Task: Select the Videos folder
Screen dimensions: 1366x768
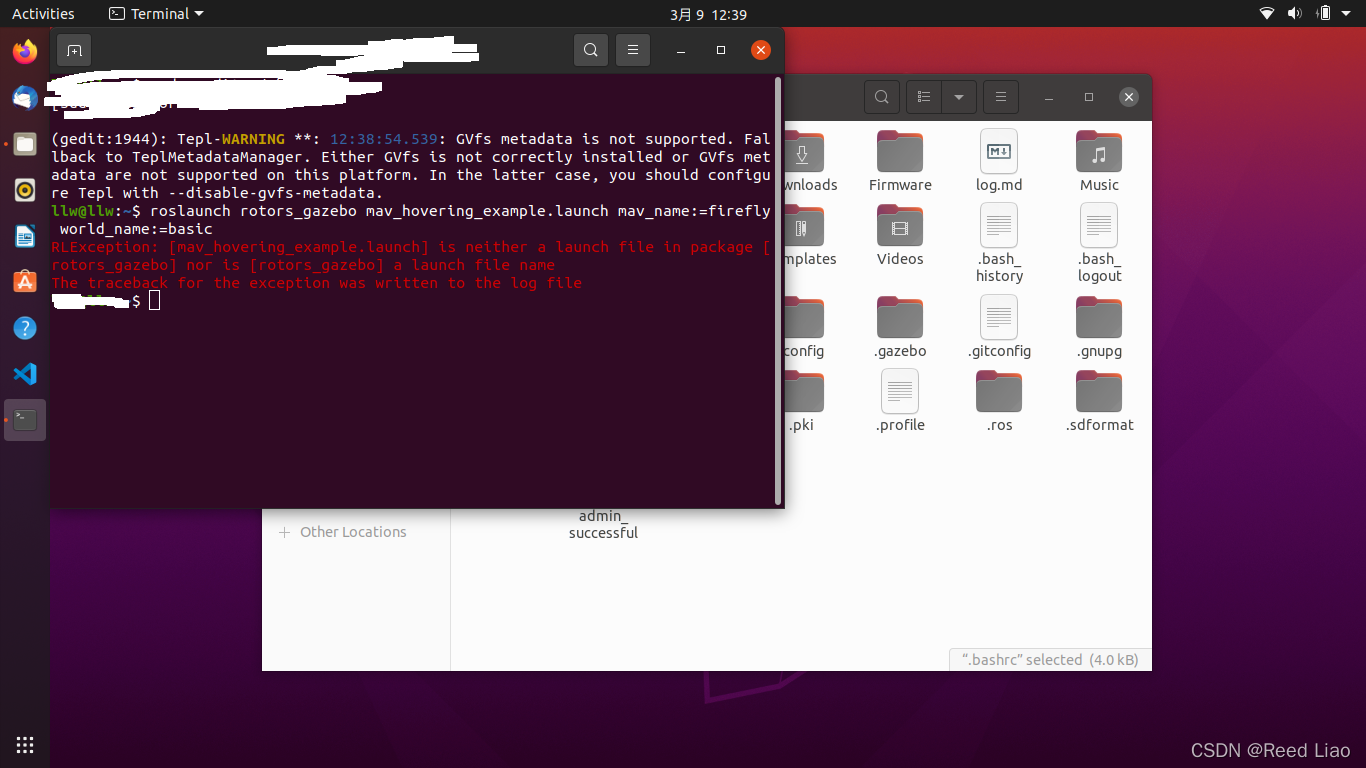Action: click(900, 235)
